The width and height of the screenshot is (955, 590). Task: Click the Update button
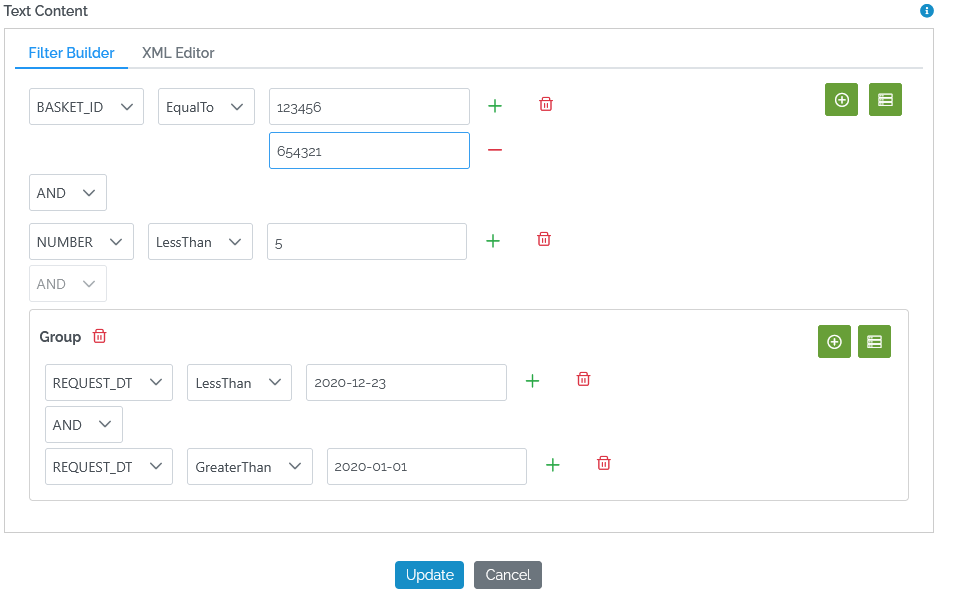click(429, 574)
